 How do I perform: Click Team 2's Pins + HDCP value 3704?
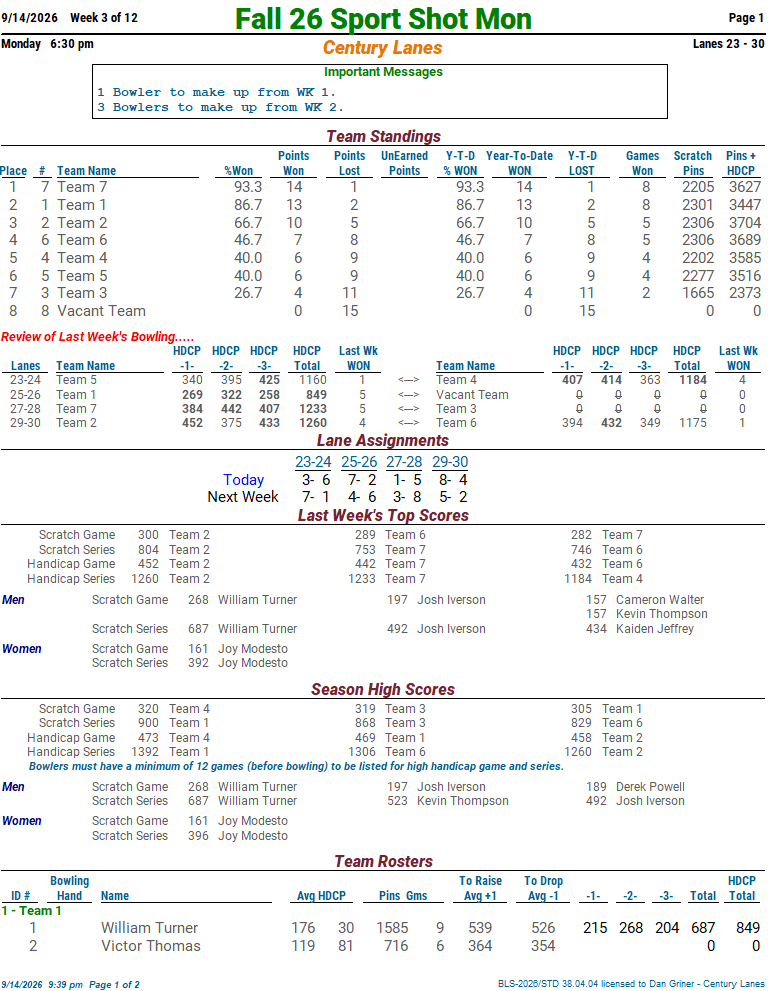coord(745,222)
